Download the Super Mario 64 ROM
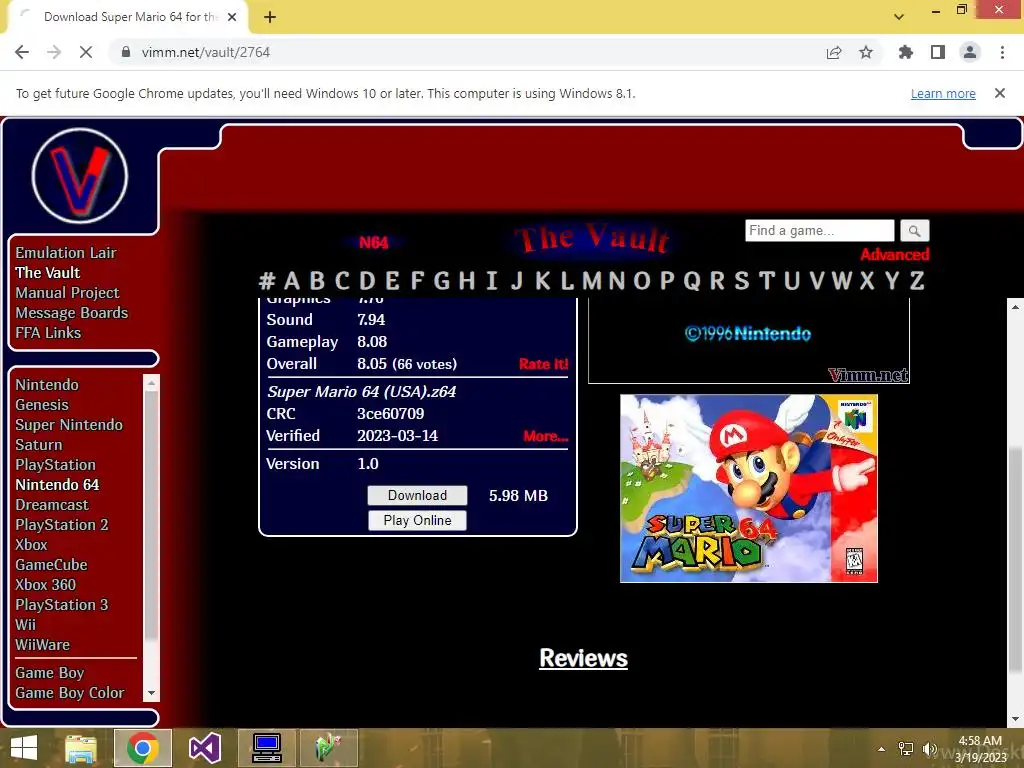 click(417, 496)
